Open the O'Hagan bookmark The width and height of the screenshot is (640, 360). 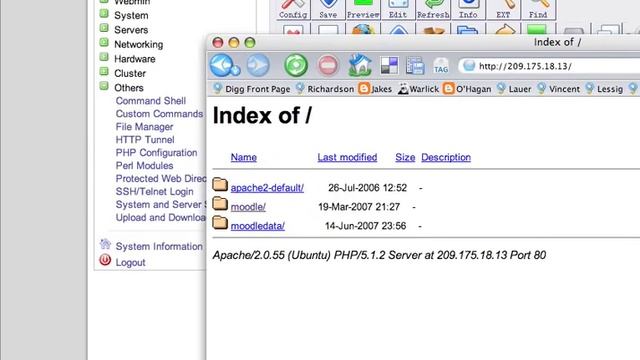coord(467,89)
